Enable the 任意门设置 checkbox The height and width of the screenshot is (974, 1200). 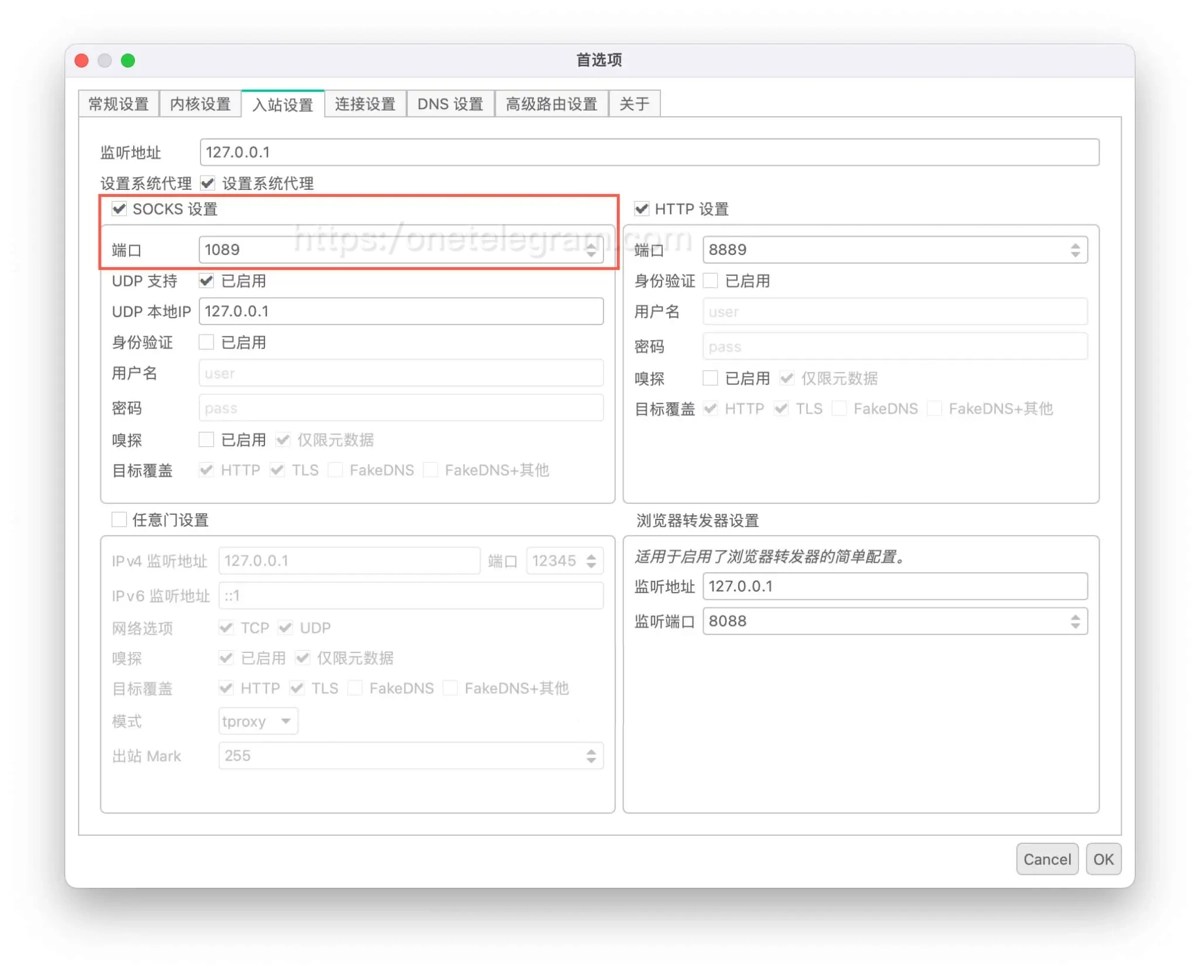click(x=120, y=520)
